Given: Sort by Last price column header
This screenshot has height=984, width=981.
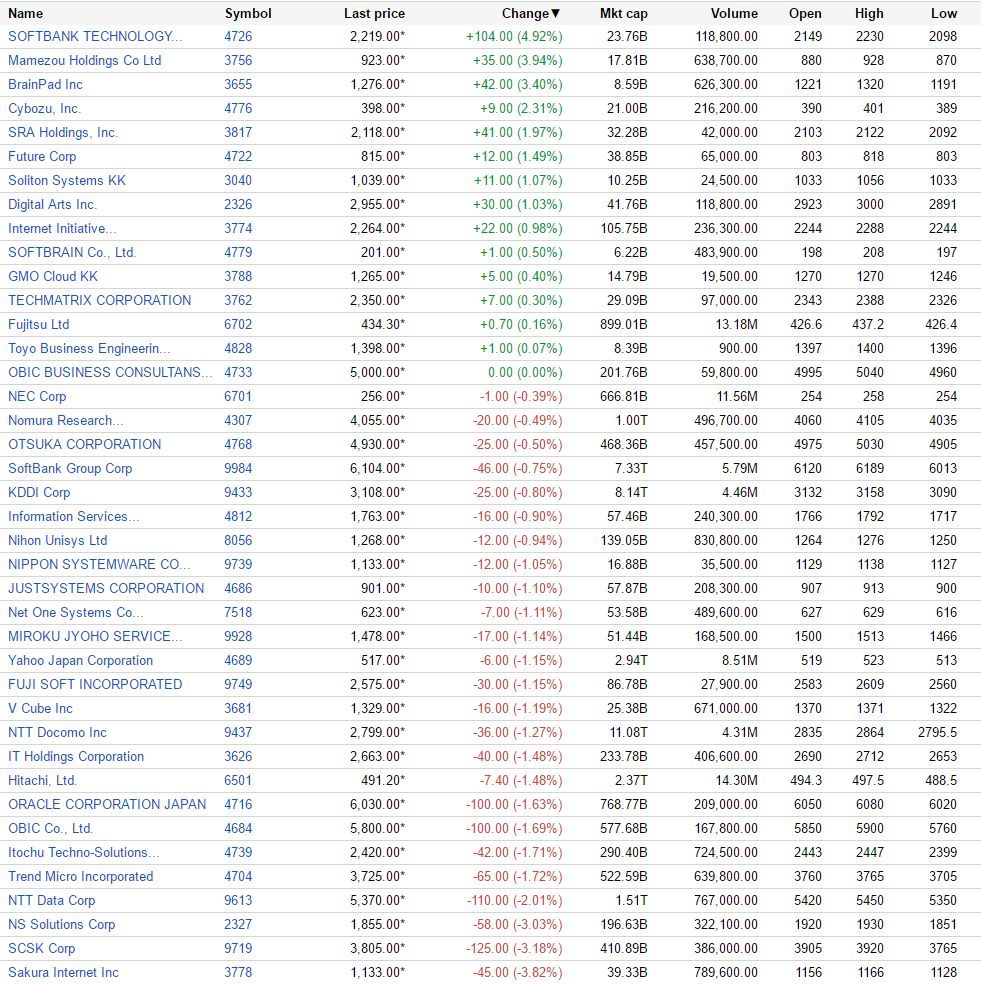Looking at the screenshot, I should coord(374,13).
